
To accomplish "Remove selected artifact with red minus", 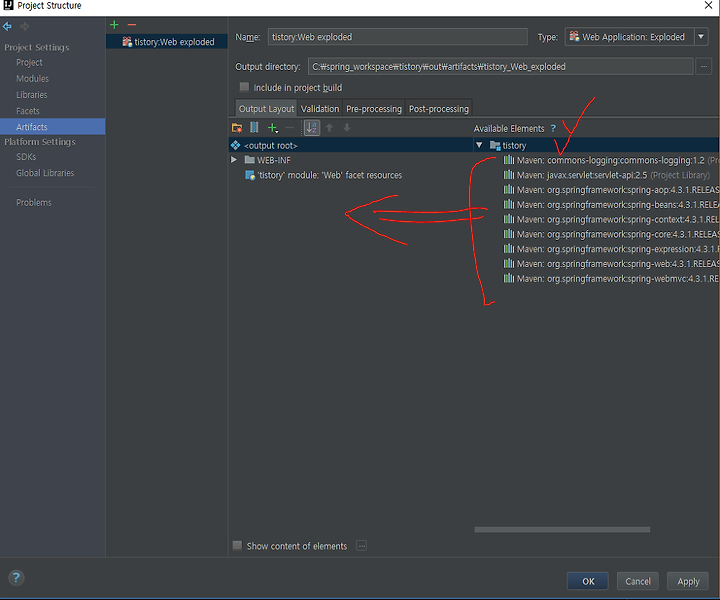I will 132,25.
